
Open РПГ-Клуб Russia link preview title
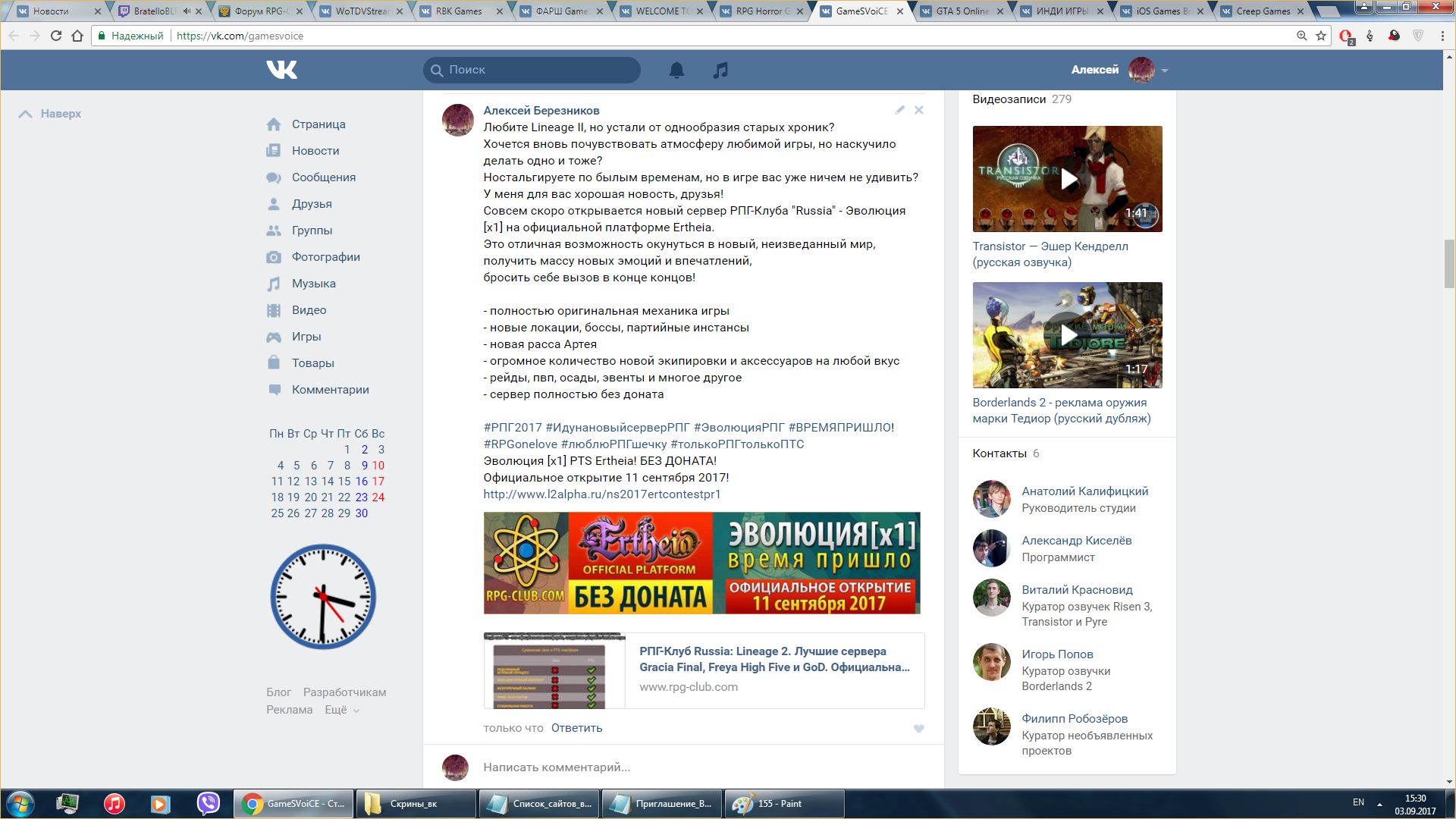click(x=774, y=659)
